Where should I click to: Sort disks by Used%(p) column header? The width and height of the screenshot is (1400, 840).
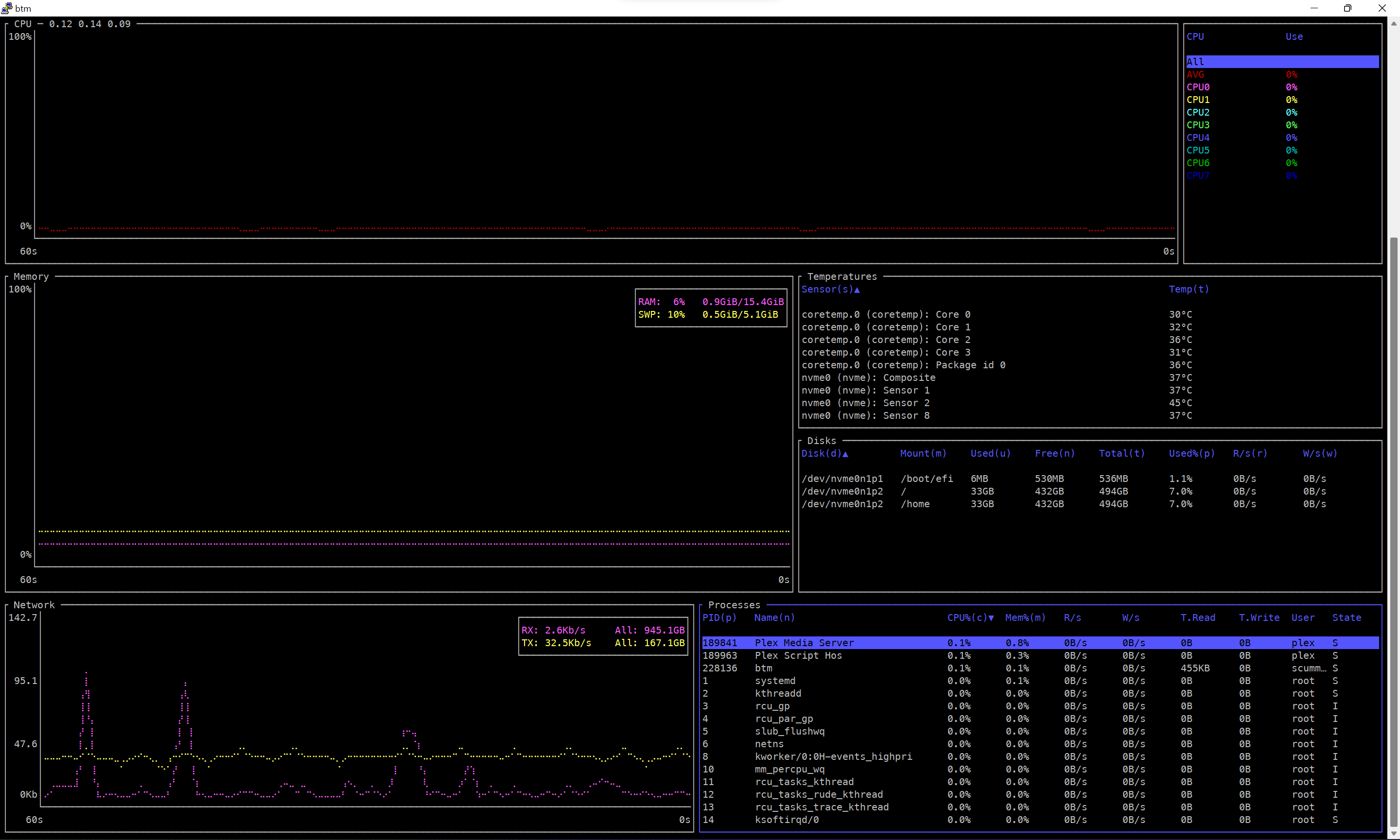click(x=1192, y=453)
